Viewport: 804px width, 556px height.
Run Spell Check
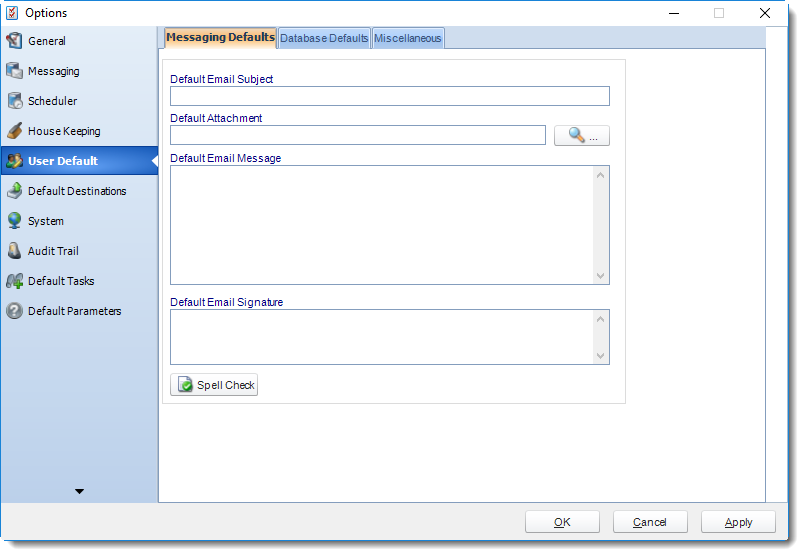point(214,385)
